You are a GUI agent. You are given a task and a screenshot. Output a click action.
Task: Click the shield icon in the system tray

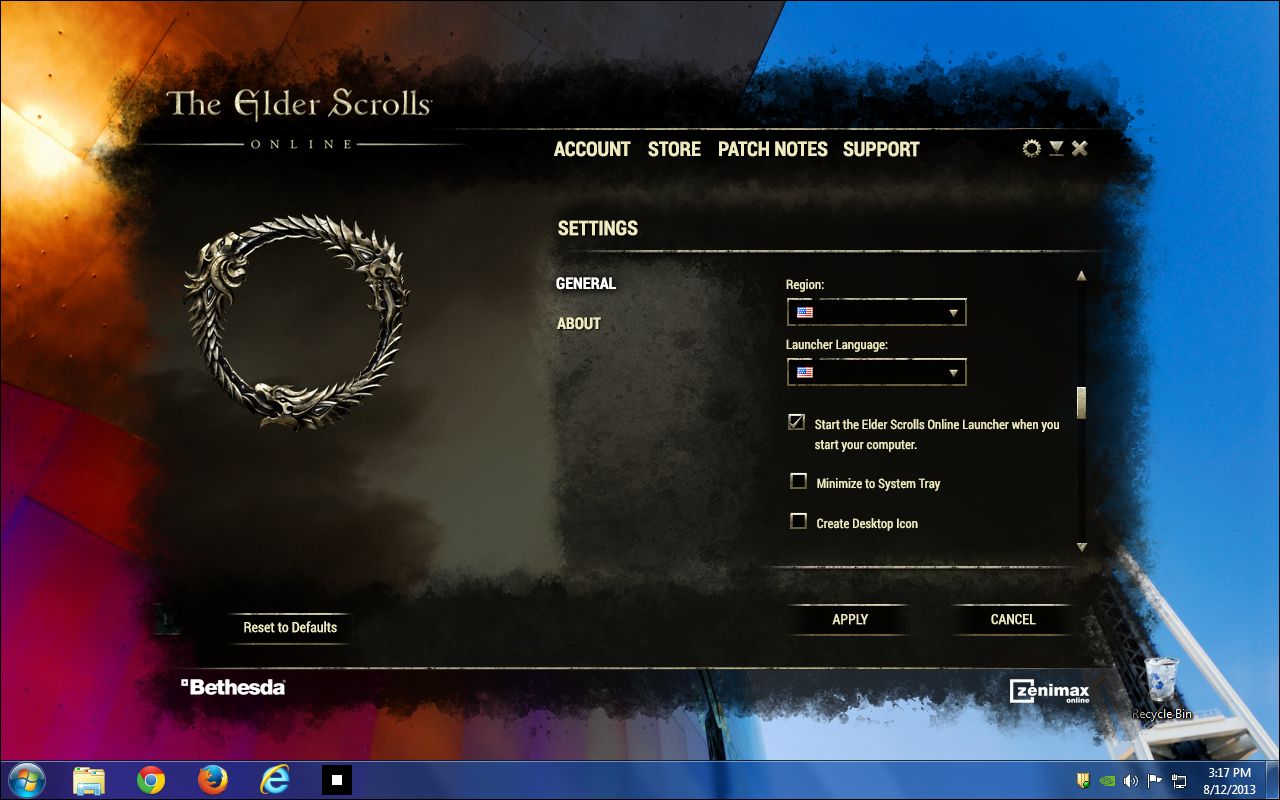[1083, 780]
